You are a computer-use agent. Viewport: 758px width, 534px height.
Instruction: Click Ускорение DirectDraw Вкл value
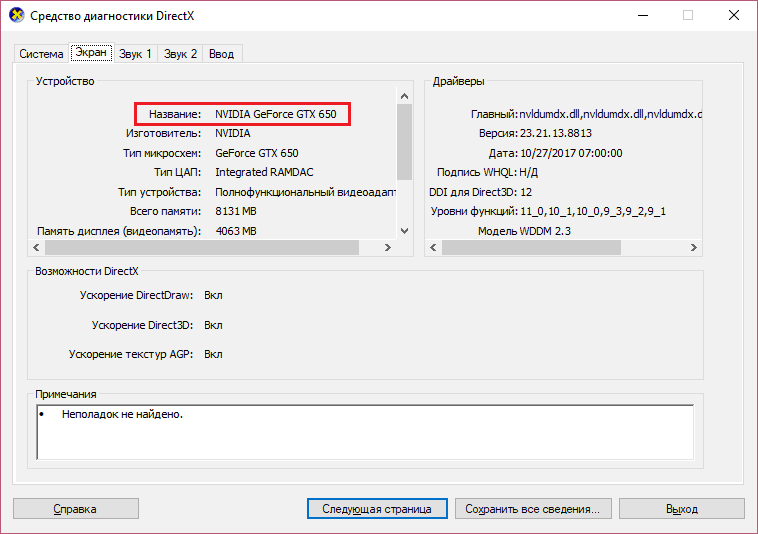click(213, 295)
